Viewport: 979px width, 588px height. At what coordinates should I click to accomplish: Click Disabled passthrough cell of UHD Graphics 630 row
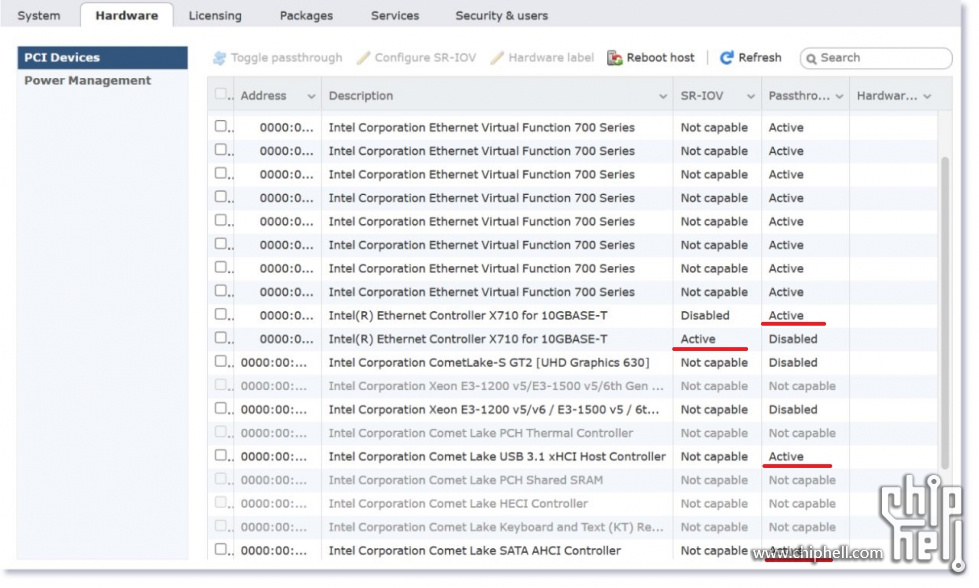pos(793,363)
